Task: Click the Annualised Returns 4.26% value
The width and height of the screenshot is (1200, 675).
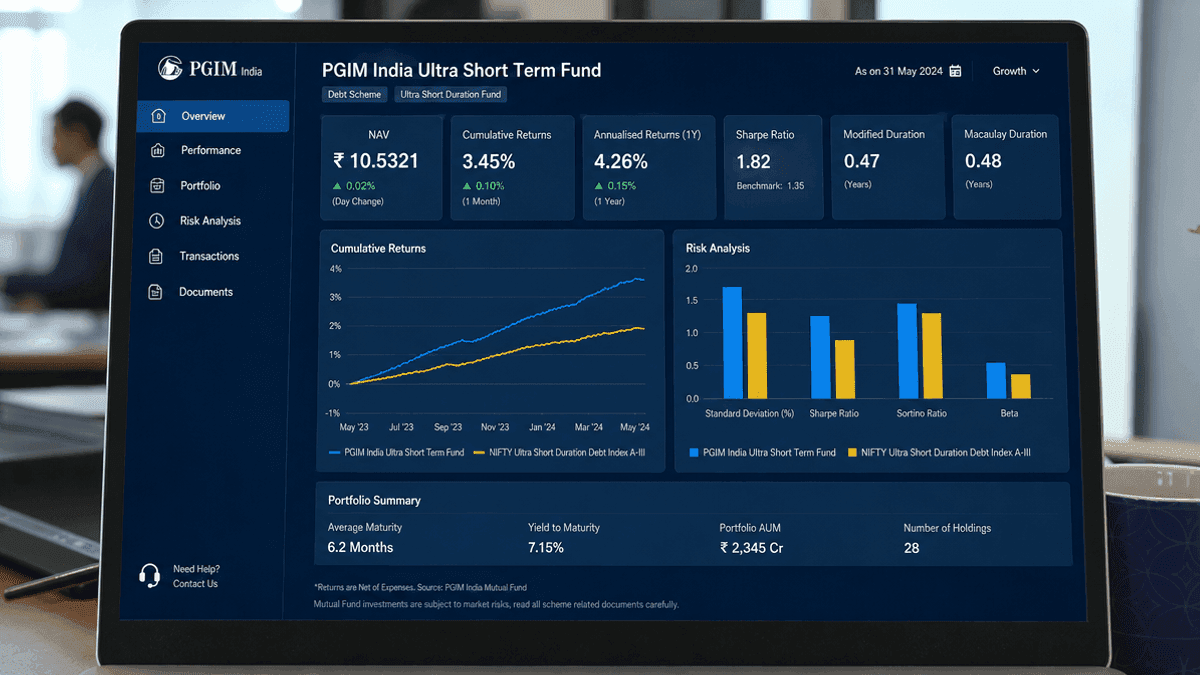Action: pyautogui.click(x=621, y=161)
